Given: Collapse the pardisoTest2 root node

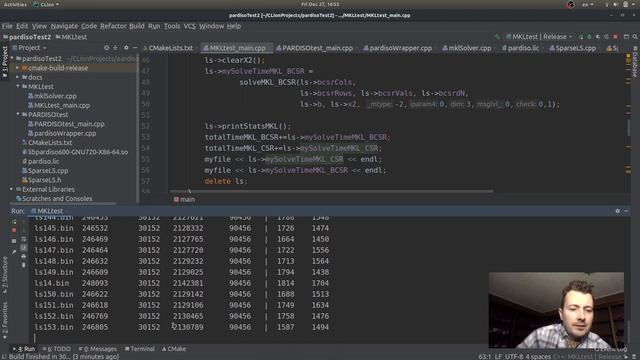Looking at the screenshot, I should point(12,58).
